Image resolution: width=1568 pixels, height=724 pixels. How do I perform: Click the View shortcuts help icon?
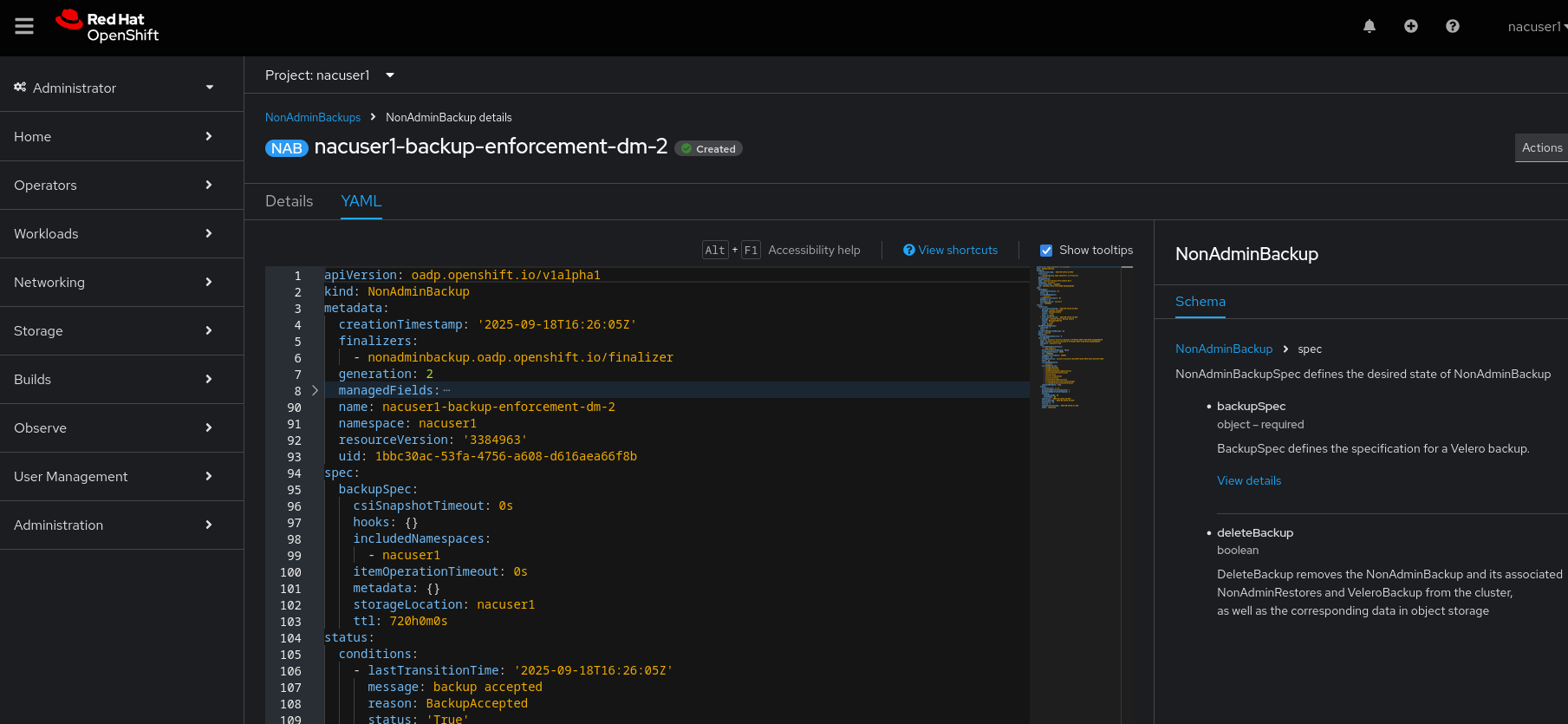[x=909, y=250]
